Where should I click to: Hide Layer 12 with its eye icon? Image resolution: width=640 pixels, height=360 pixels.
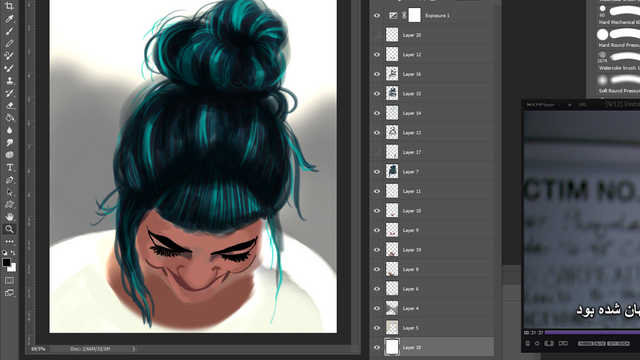[x=377, y=54]
